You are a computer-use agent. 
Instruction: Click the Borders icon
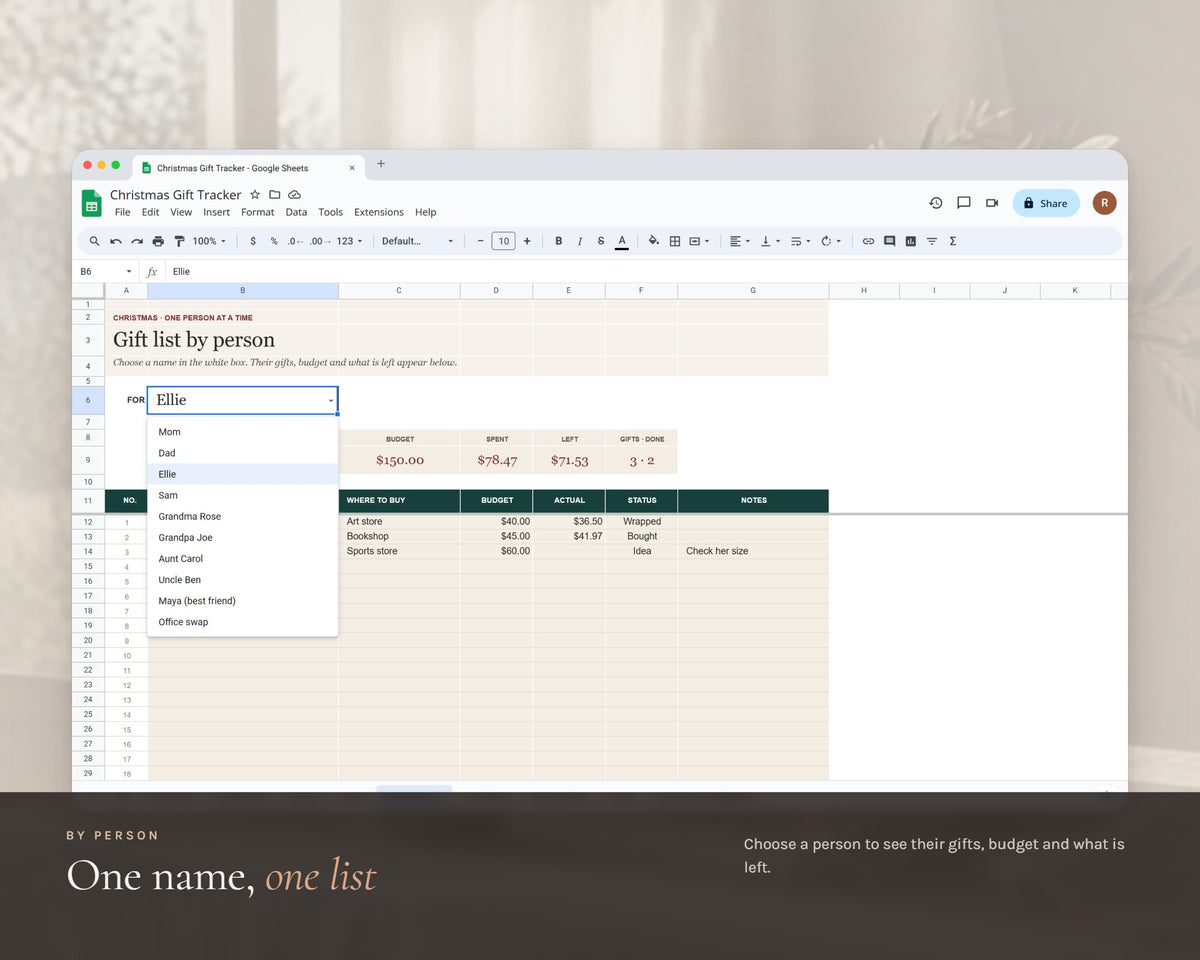tap(675, 241)
